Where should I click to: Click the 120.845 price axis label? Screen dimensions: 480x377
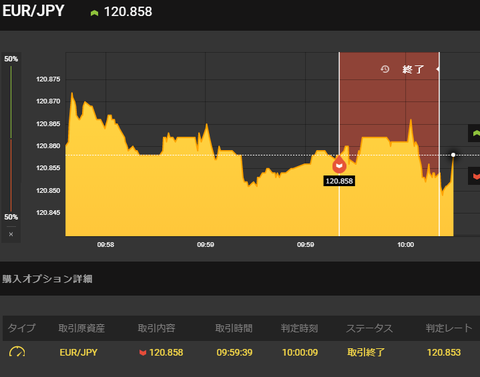coord(48,213)
